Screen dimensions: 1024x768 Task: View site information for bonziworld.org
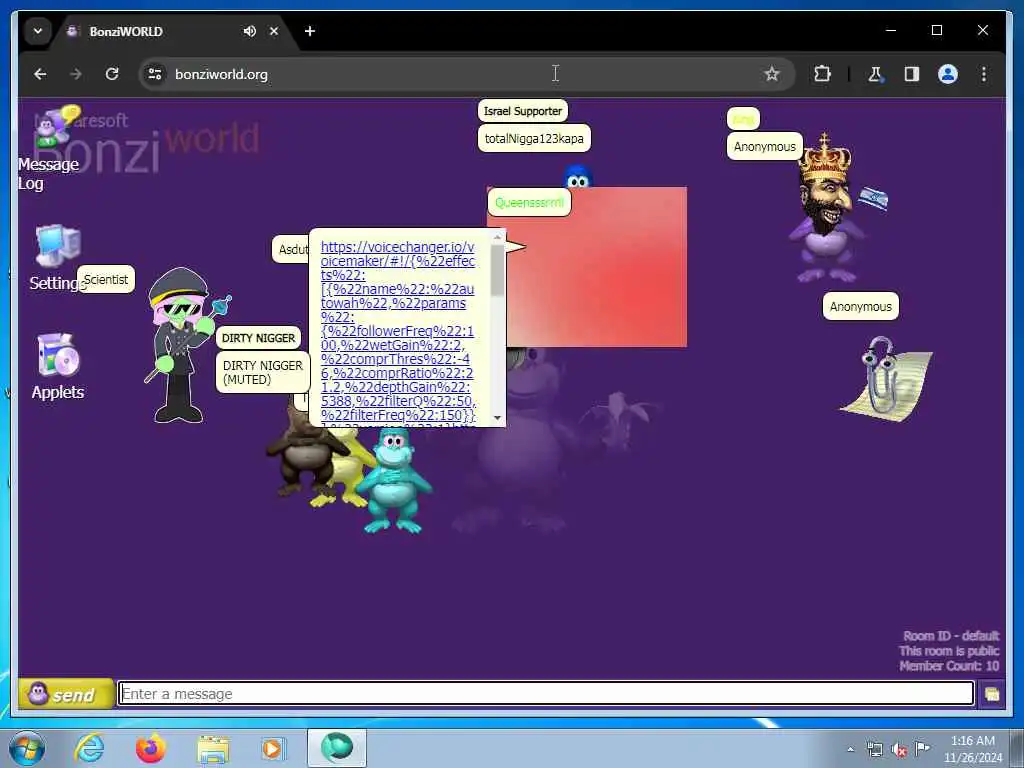click(155, 74)
